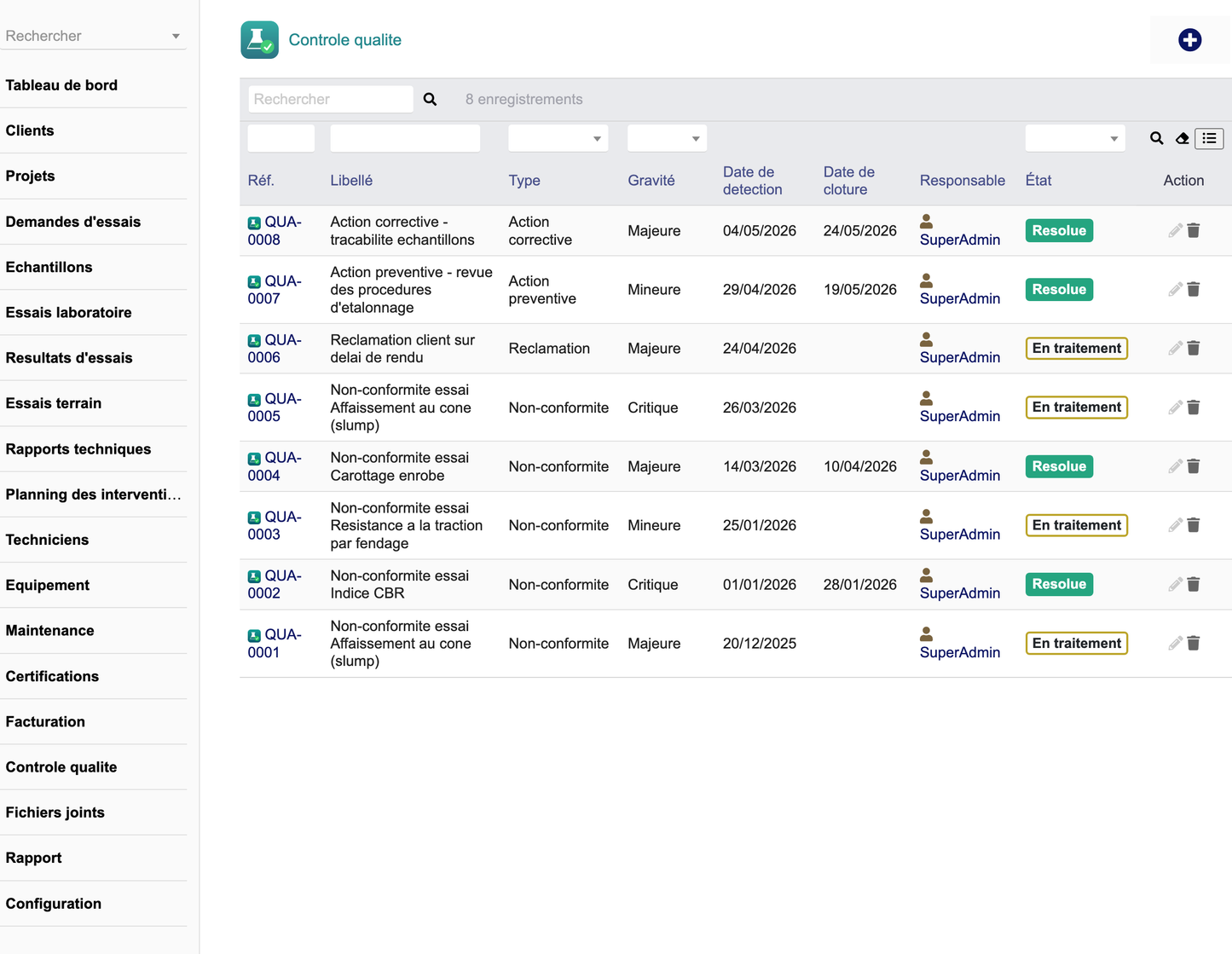1232x954 pixels.
Task: Open Rapports techniques menu item
Action: click(x=78, y=449)
